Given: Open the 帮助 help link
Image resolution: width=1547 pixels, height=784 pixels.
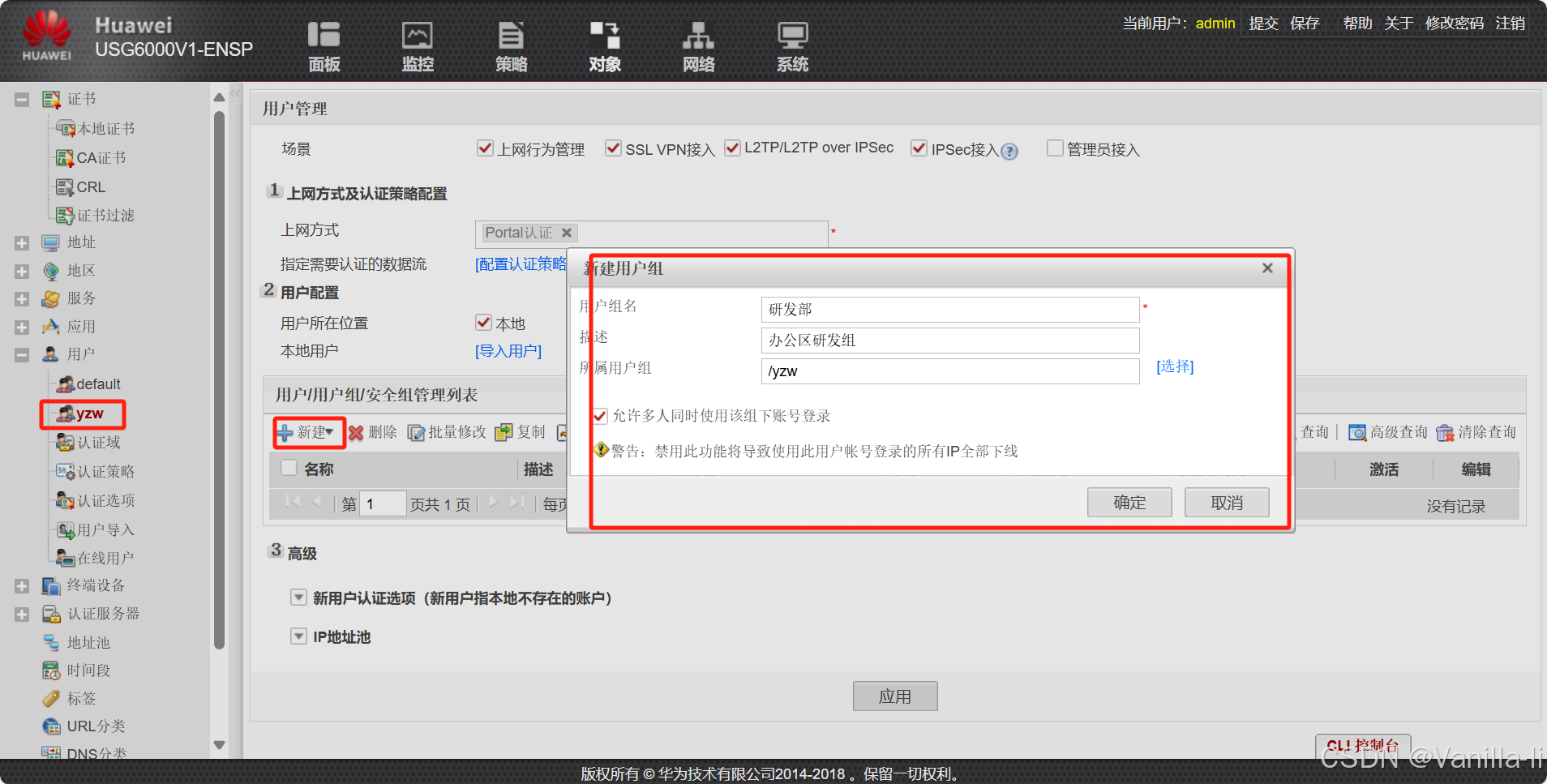Looking at the screenshot, I should [x=1357, y=24].
